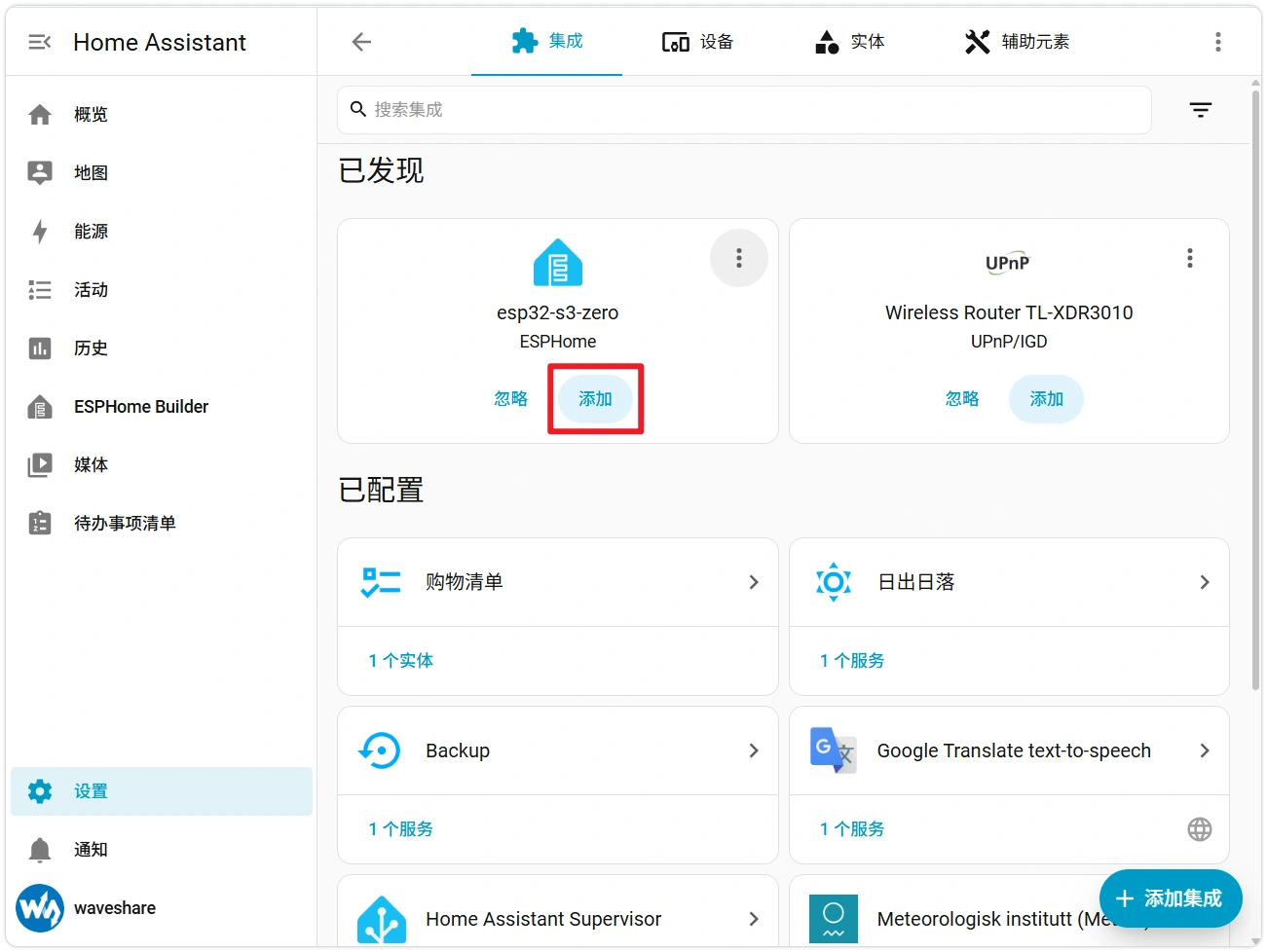Switch to the 设备 devices tab
The width and height of the screenshot is (1267, 952).
[697, 41]
